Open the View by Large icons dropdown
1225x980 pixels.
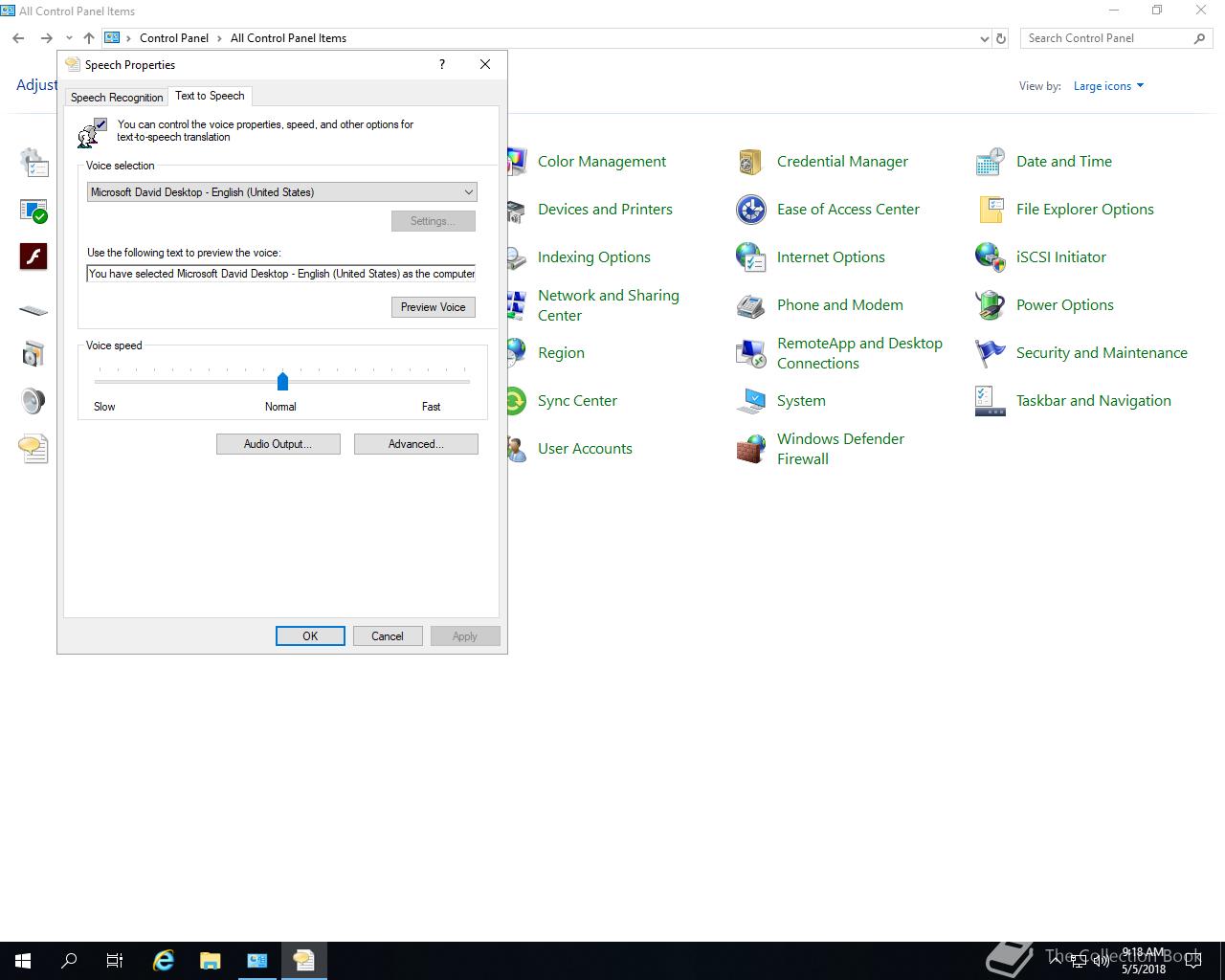pyautogui.click(x=1108, y=86)
